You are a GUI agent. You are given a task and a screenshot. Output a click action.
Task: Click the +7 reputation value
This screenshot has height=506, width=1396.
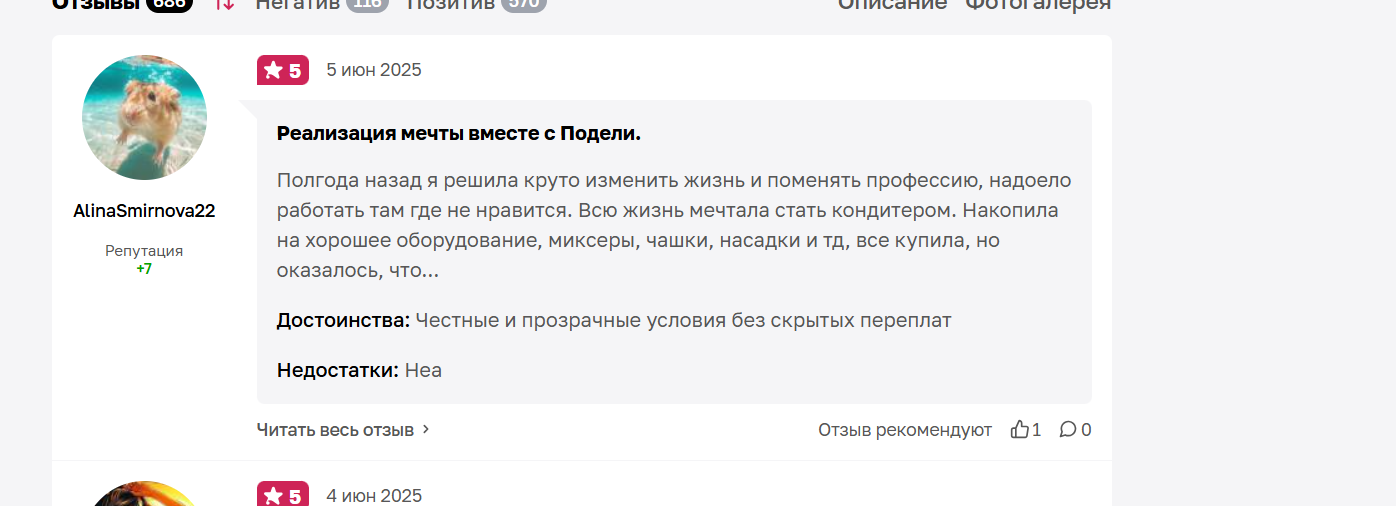144,269
